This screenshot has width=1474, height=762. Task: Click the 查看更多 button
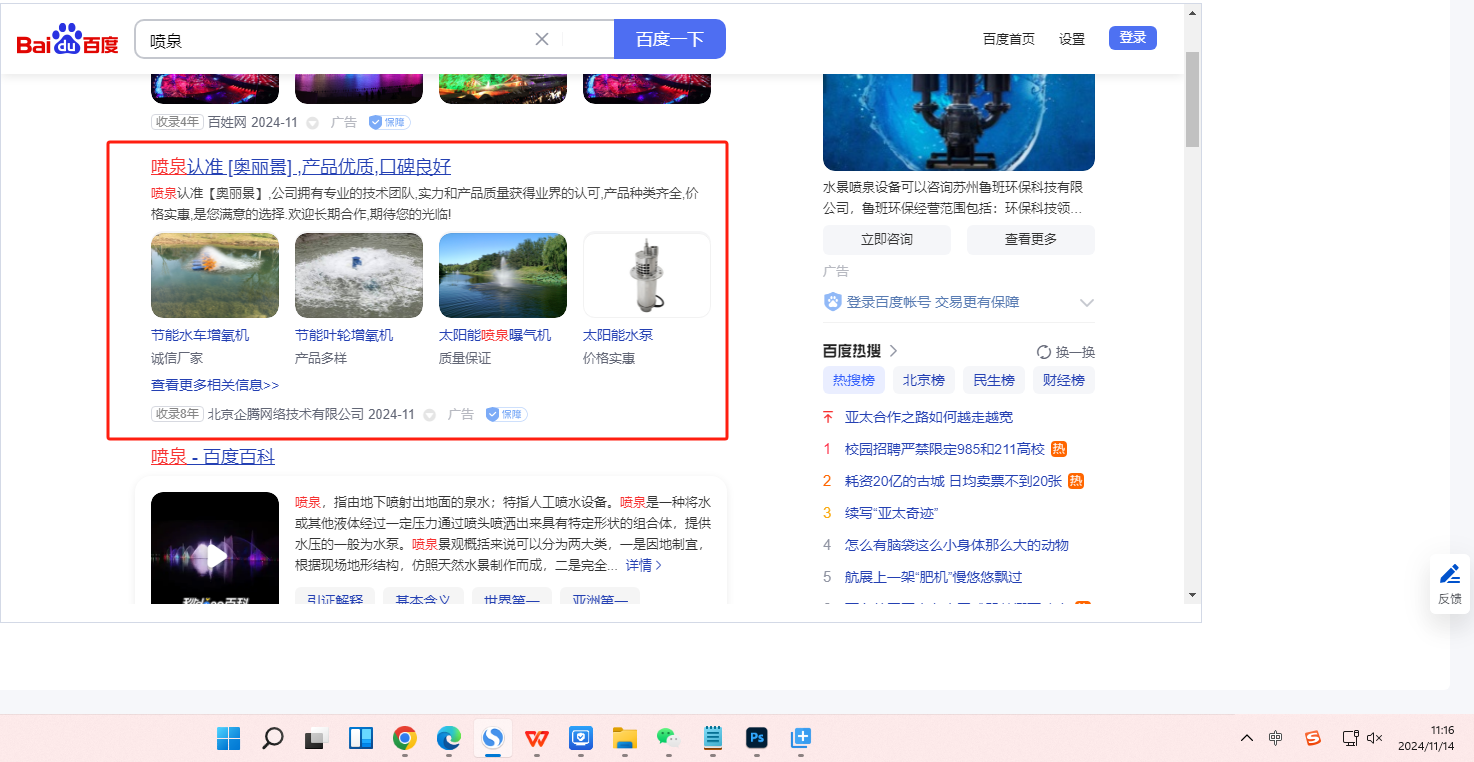[1031, 239]
